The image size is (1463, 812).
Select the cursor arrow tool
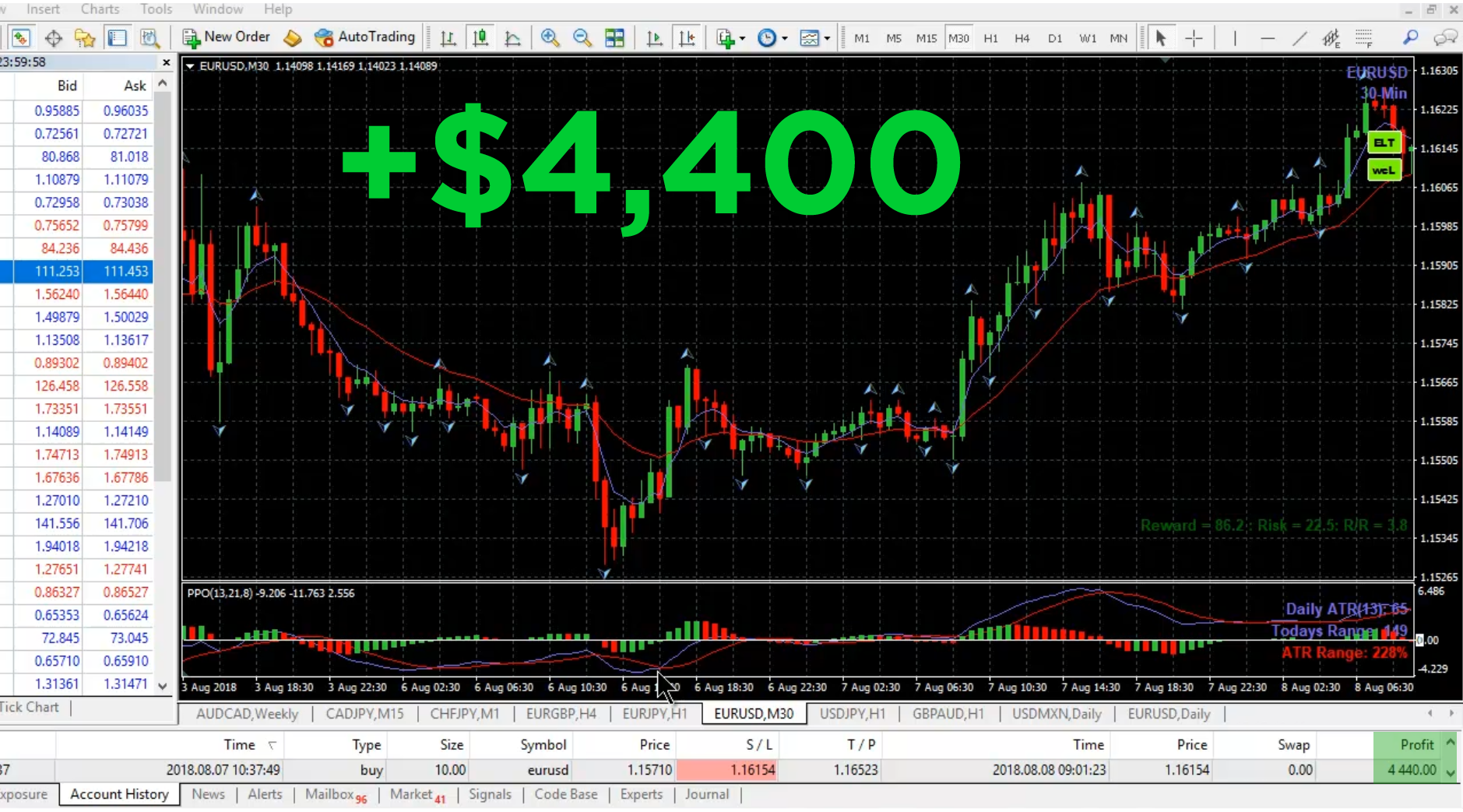click(1160, 37)
